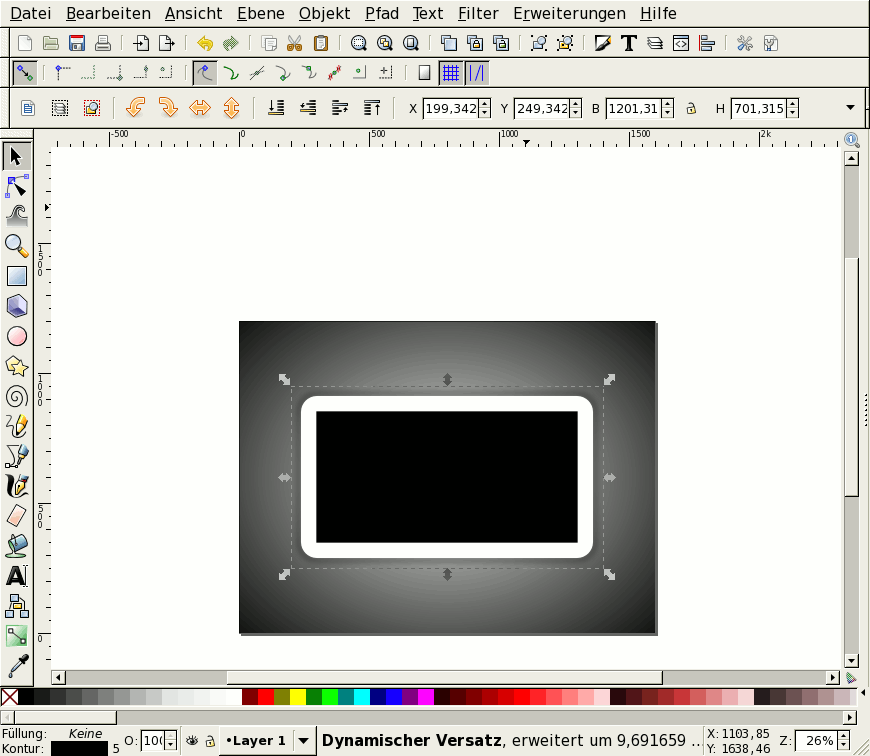Viewport: 870px width, 756px height.
Task: Click the Undo arrow icon
Action: (205, 43)
